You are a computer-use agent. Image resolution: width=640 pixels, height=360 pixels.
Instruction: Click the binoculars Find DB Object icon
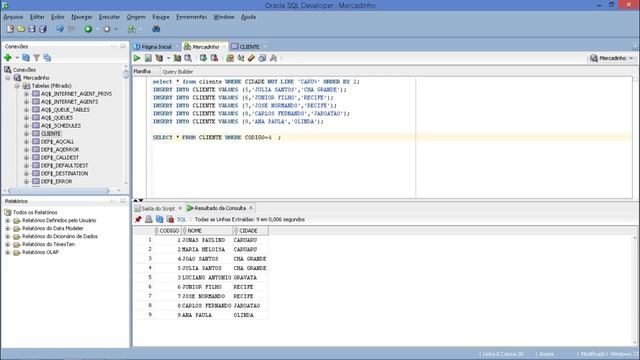click(x=156, y=29)
